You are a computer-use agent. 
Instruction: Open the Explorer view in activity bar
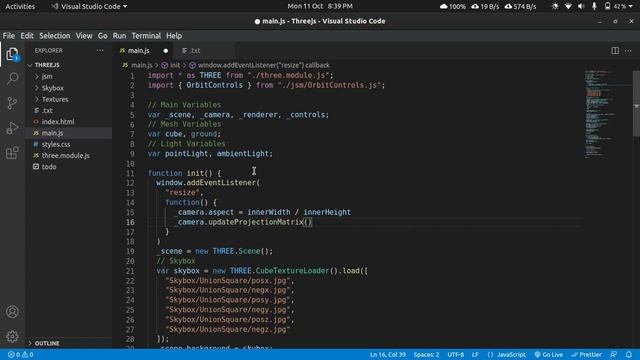[x=12, y=54]
